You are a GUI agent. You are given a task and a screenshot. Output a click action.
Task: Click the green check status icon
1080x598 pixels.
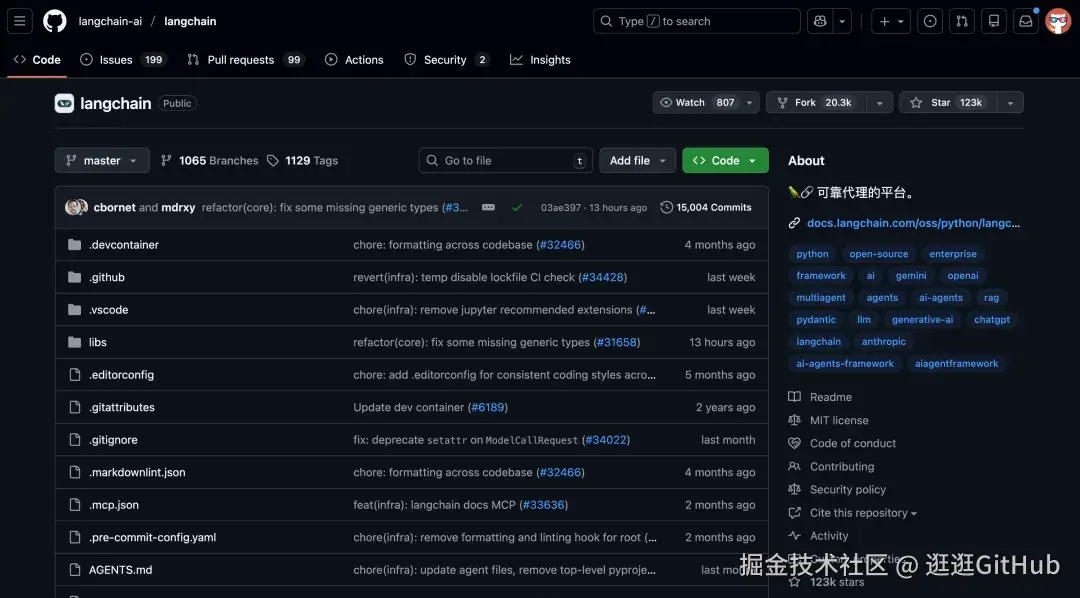coord(517,208)
